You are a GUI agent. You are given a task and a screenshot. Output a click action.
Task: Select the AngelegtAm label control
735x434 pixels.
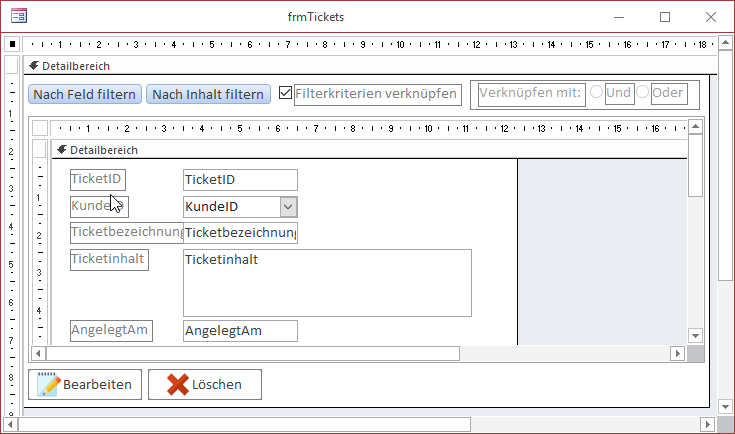pyautogui.click(x=112, y=331)
